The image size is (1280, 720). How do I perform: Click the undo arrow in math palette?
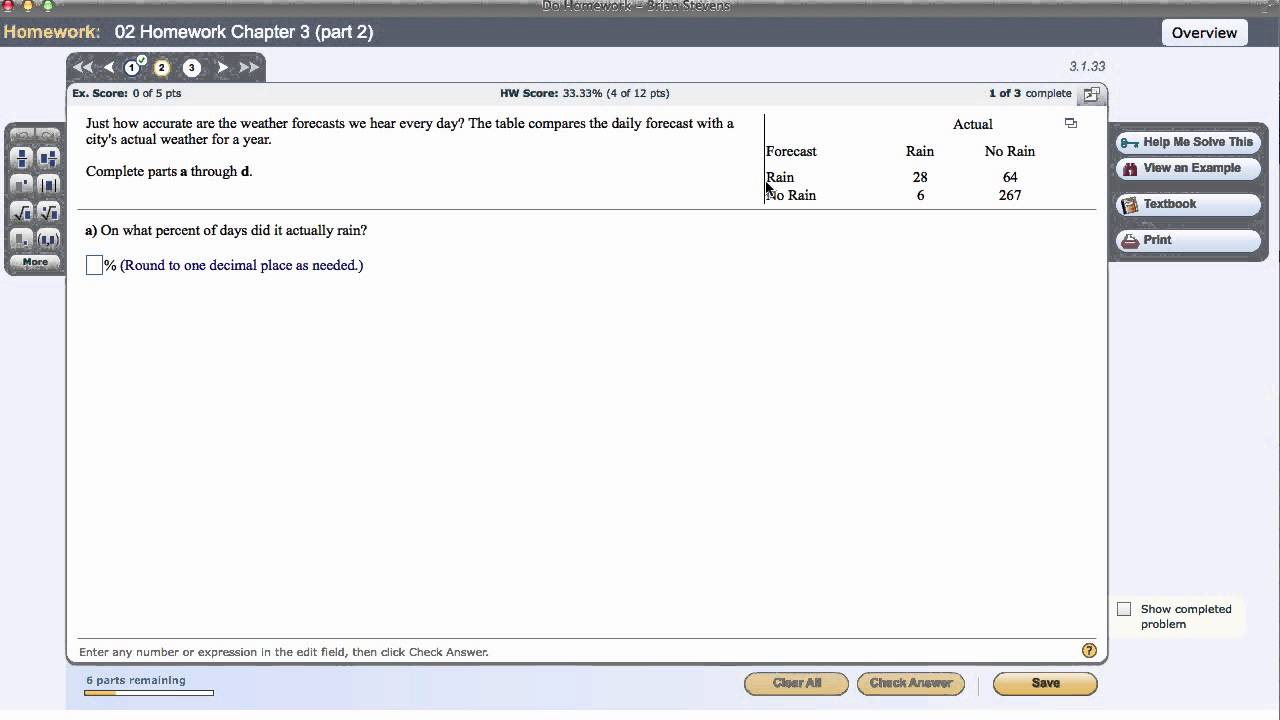21,135
